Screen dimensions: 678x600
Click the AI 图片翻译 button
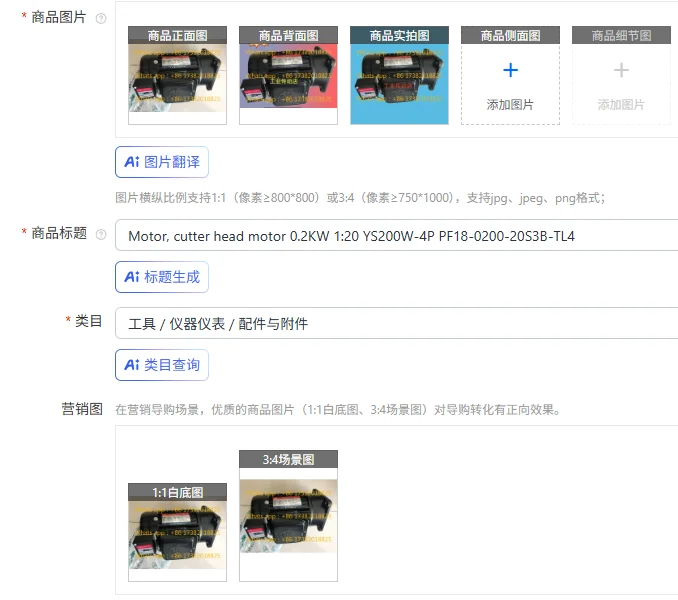(x=162, y=162)
